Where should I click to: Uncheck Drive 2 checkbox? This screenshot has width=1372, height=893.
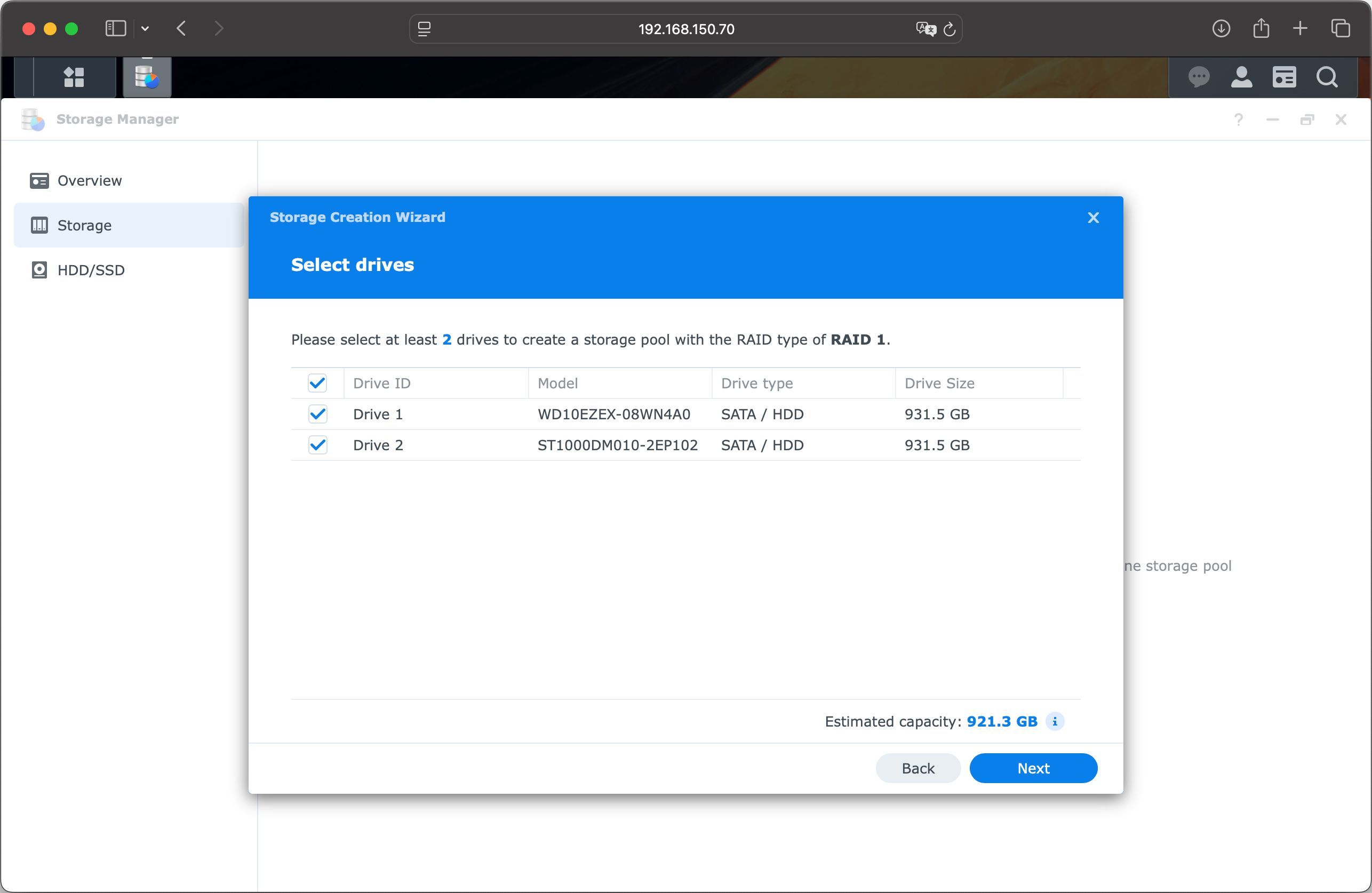(x=317, y=445)
